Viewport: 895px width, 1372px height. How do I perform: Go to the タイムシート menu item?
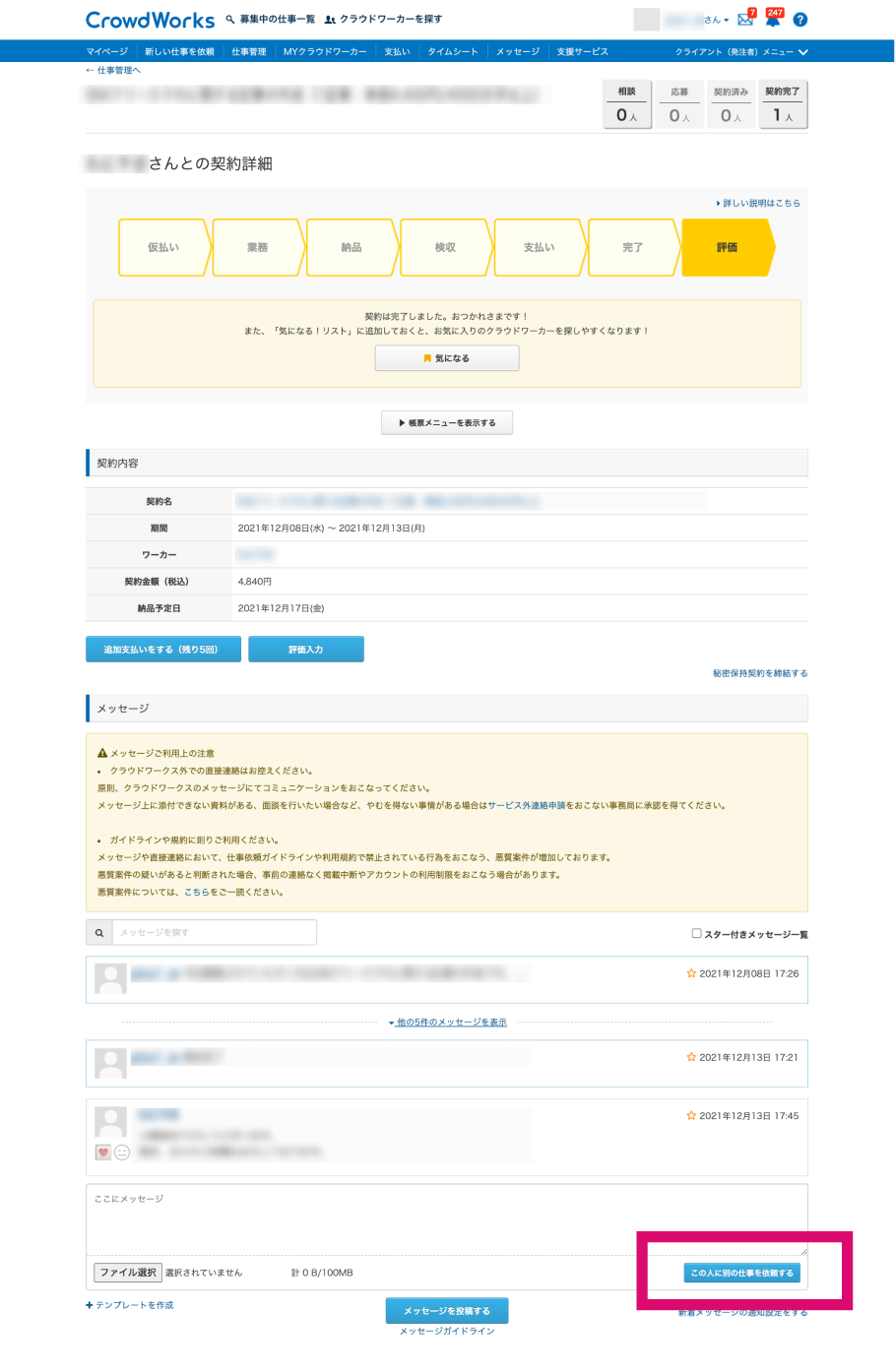[453, 51]
